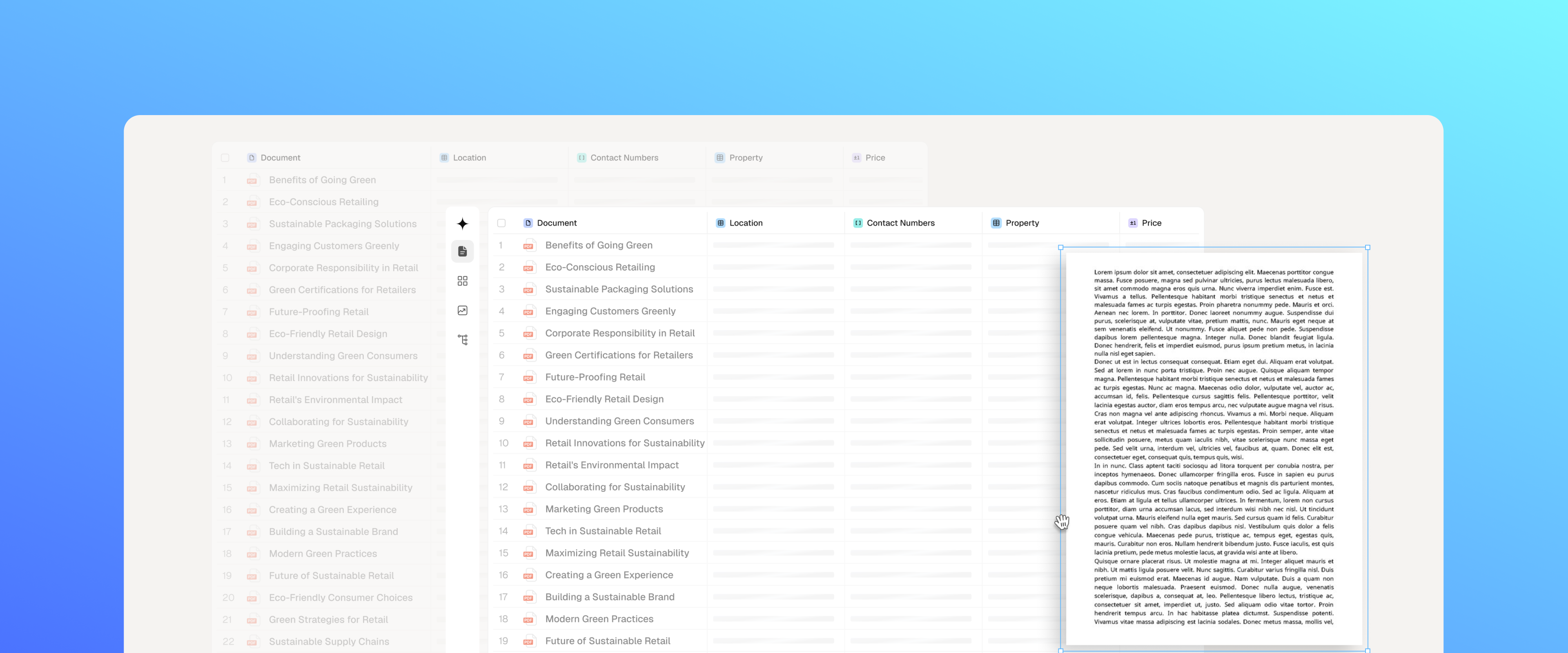Tick the select-all checkbox in the faded background table

point(225,158)
